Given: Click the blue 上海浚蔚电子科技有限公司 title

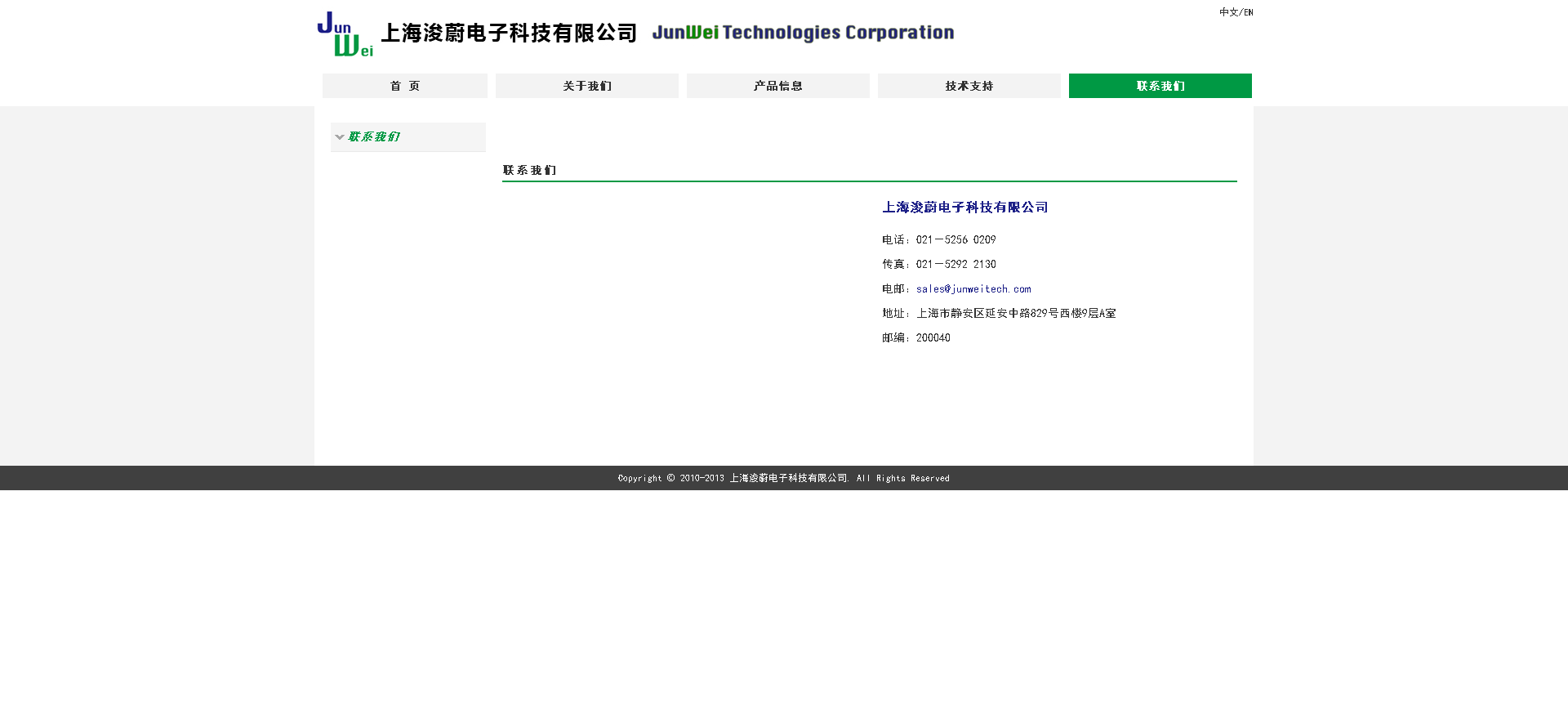Looking at the screenshot, I should pos(964,208).
